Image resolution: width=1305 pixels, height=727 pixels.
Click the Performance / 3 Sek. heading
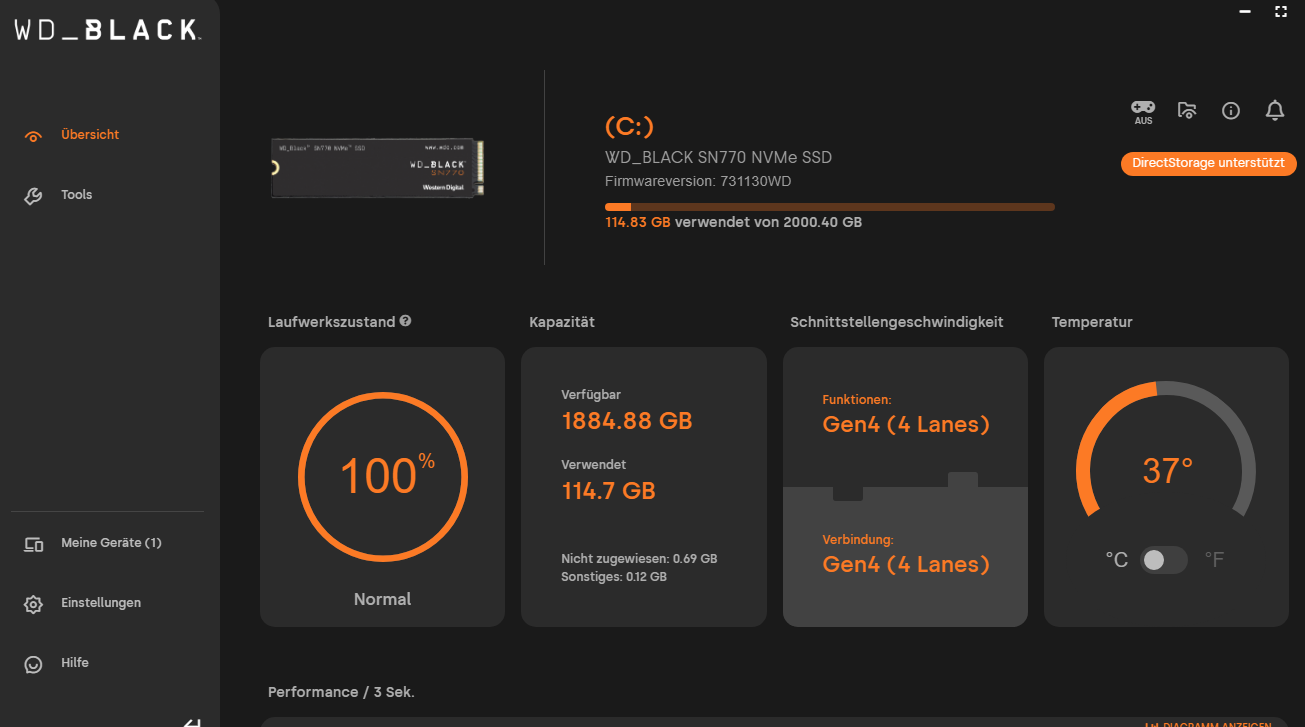[341, 692]
